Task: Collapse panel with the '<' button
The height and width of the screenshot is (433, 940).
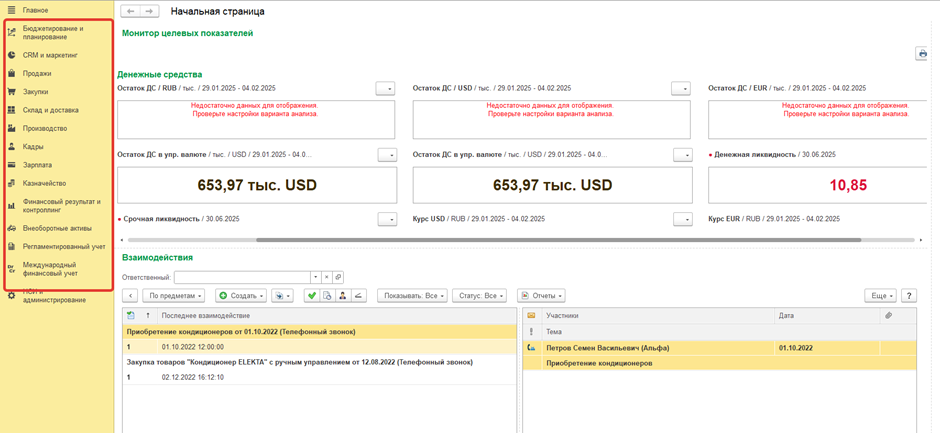Action: 130,296
